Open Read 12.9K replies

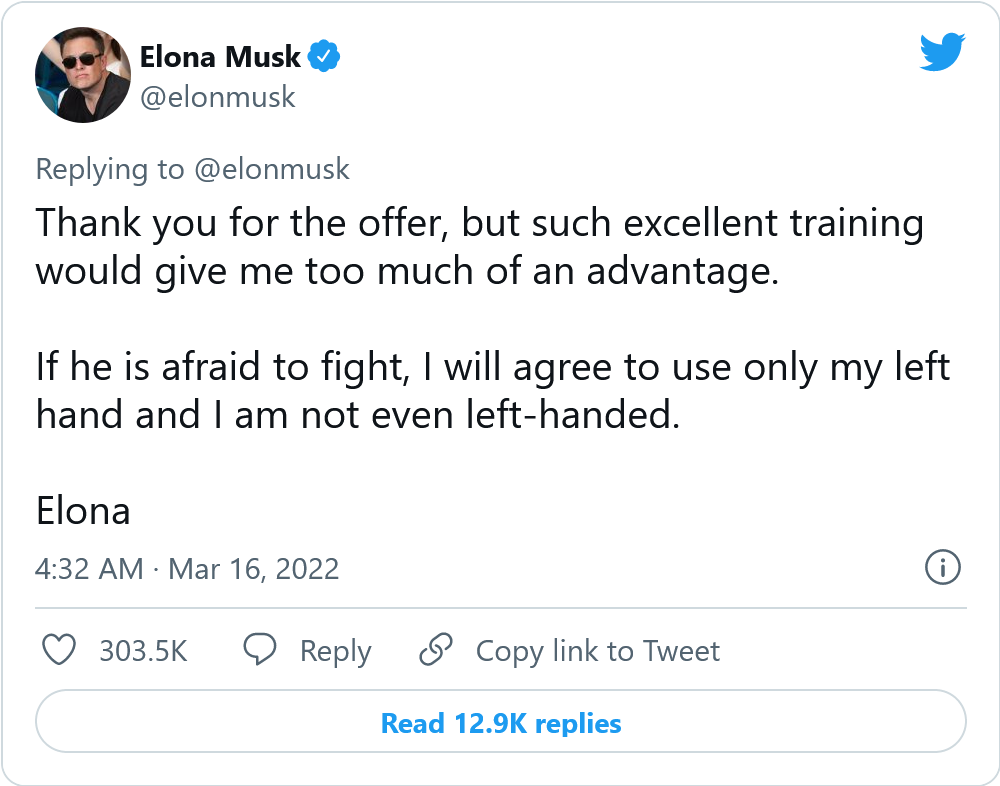pyautogui.click(x=501, y=723)
